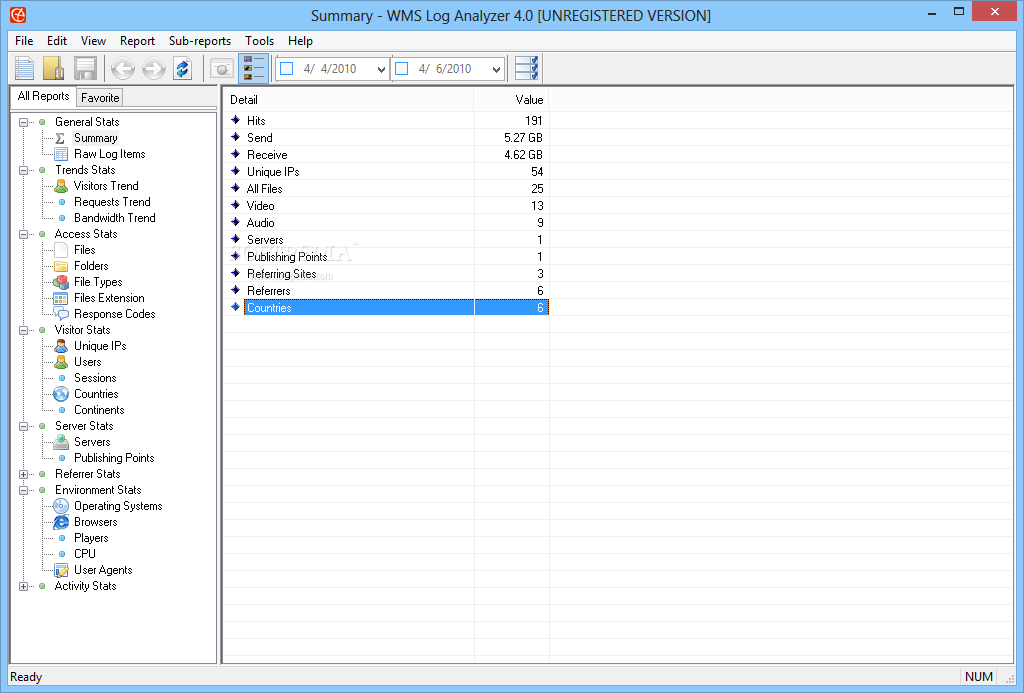Select Players in the tree
The height and width of the screenshot is (693, 1024).
coord(91,538)
